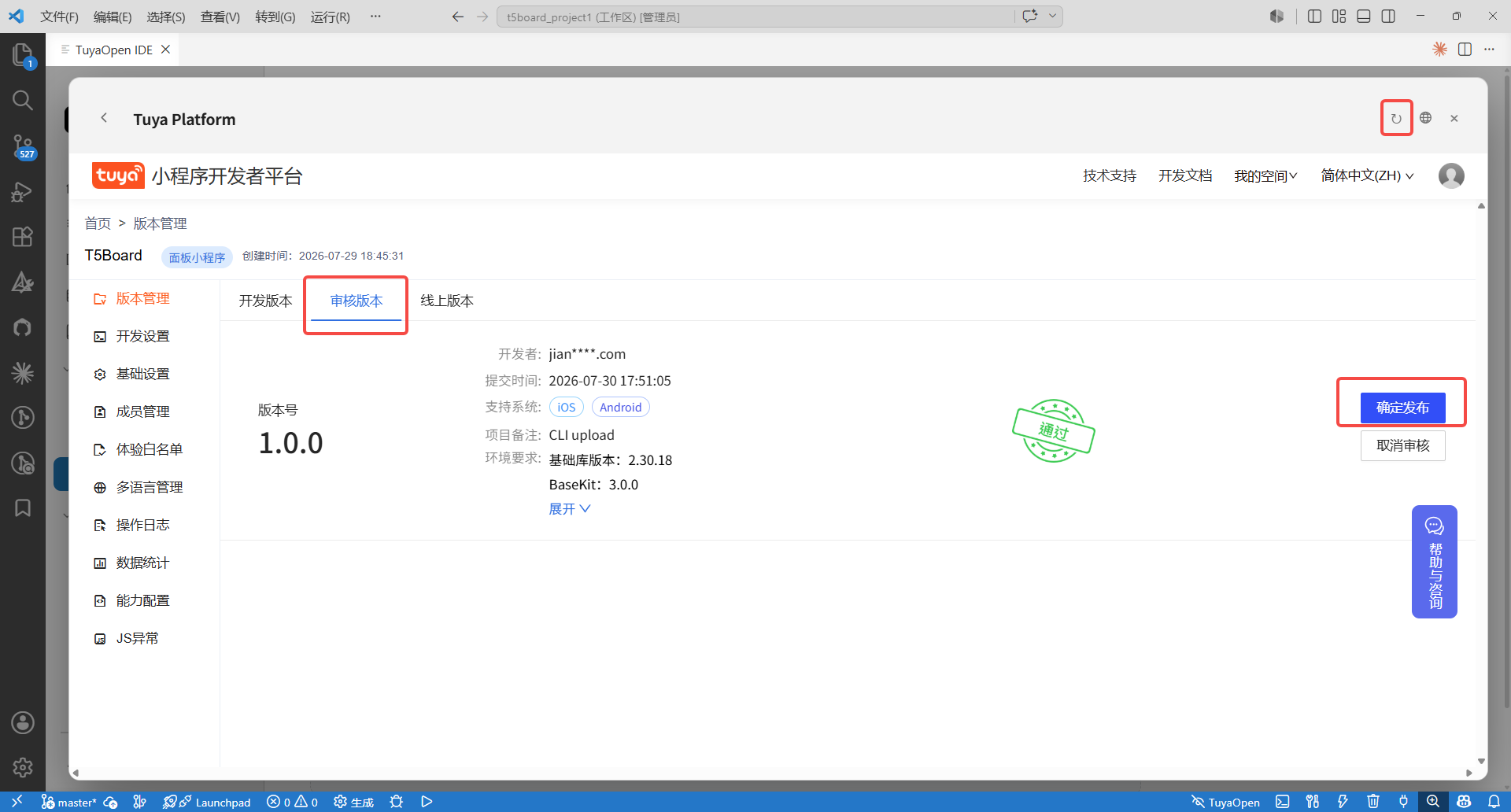Switch to the 审核版本 tab

pos(357,301)
